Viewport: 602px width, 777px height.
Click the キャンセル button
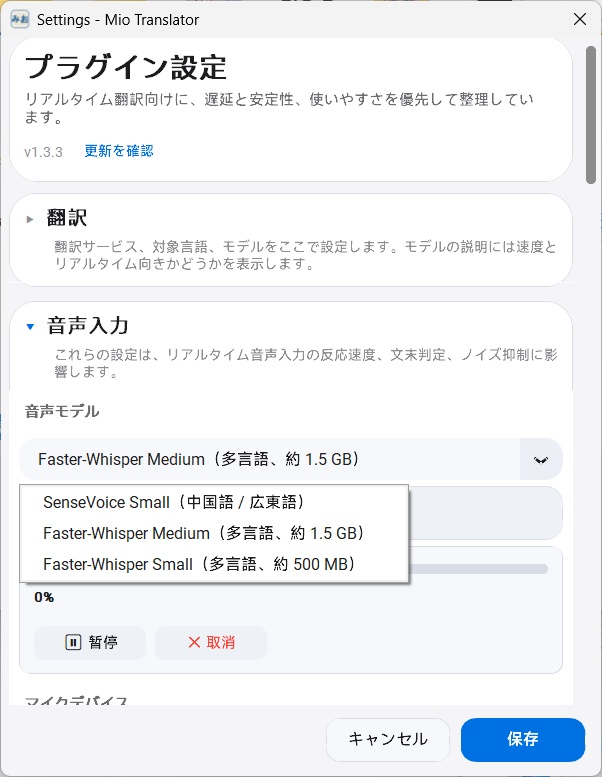point(388,739)
